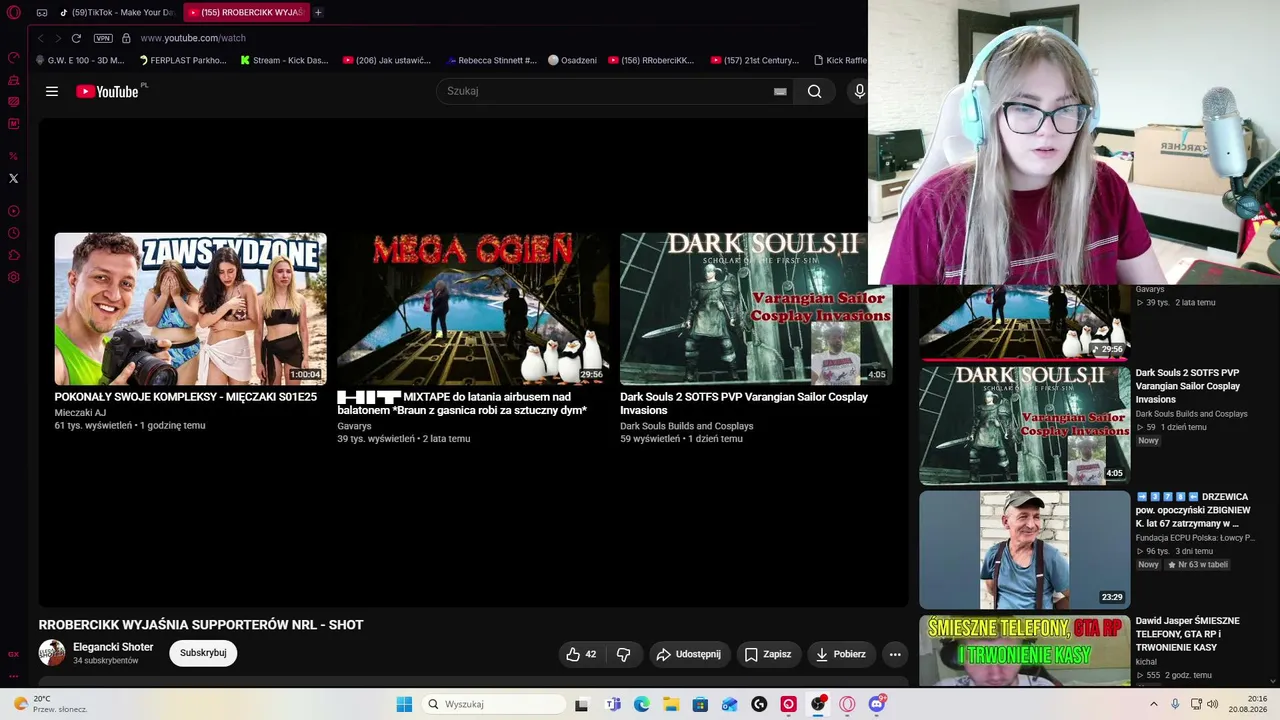Viewport: 1280px width, 720px height.
Task: Open GX Control speedometer in sidebar
Action: click(14, 57)
